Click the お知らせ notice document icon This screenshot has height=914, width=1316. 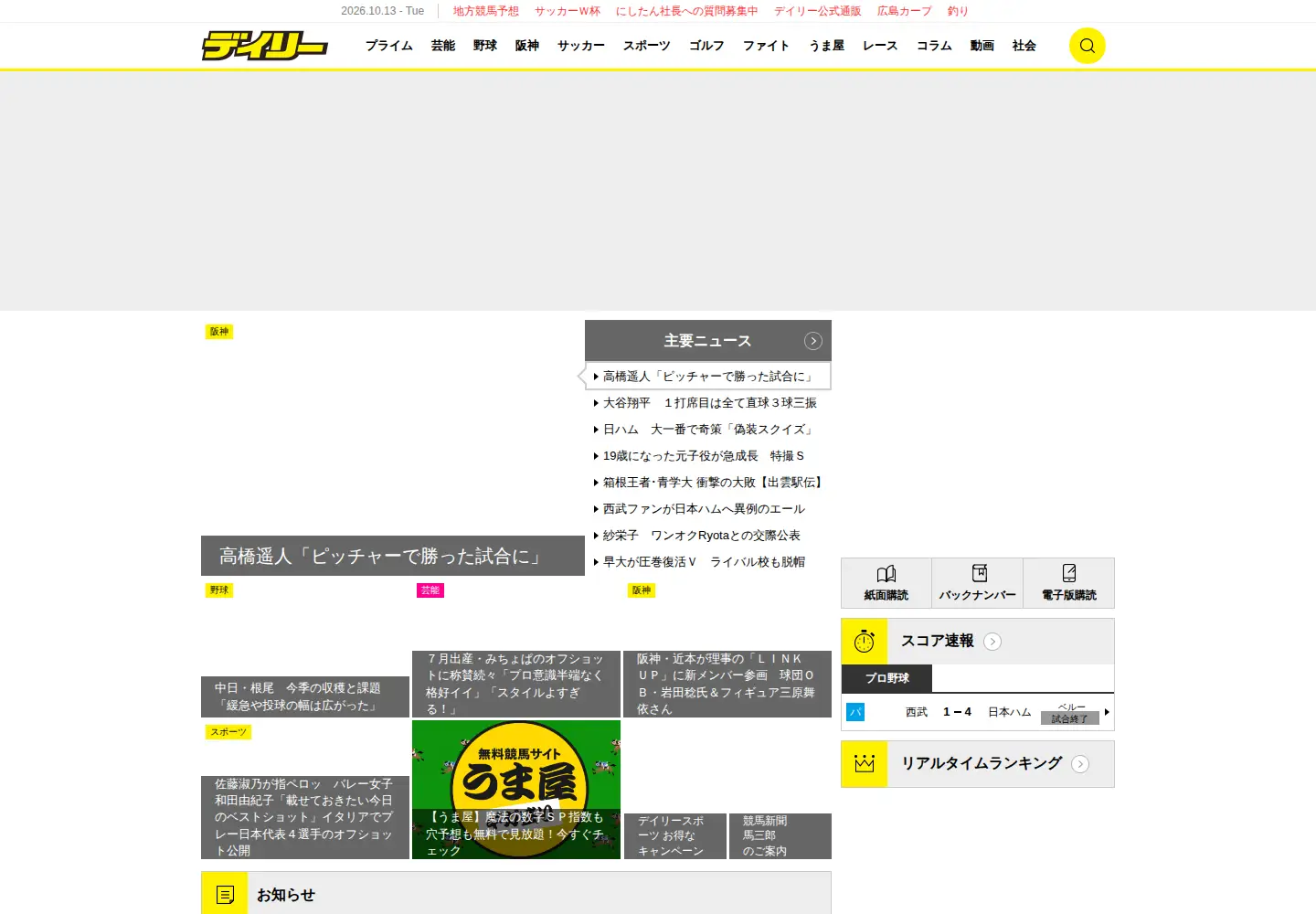click(225, 894)
